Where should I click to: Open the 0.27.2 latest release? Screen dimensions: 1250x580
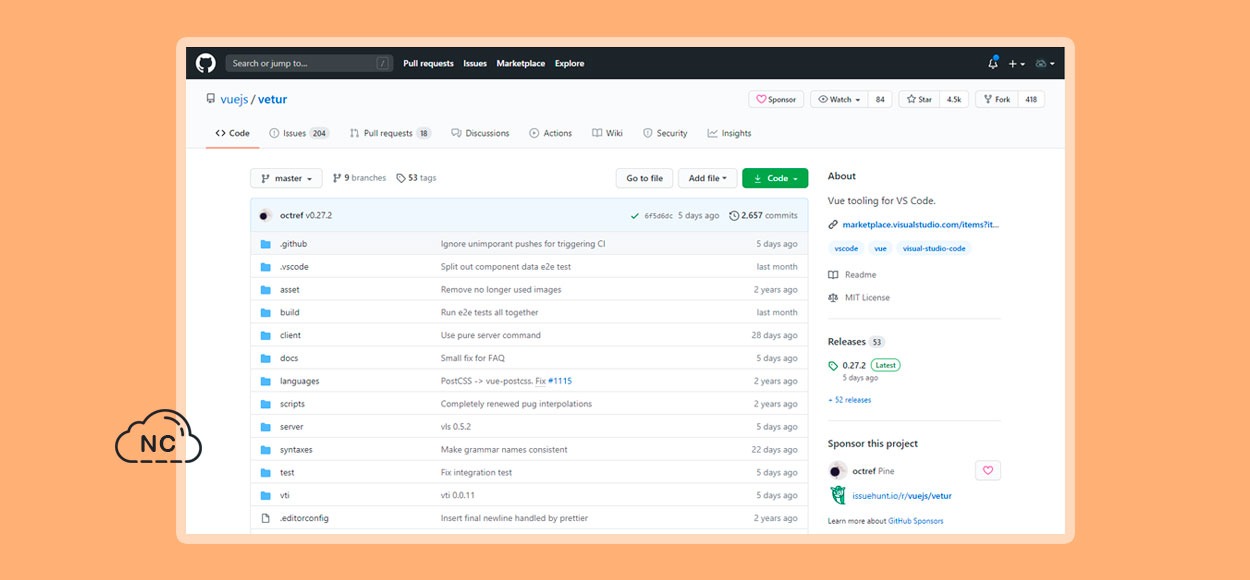[854, 366]
